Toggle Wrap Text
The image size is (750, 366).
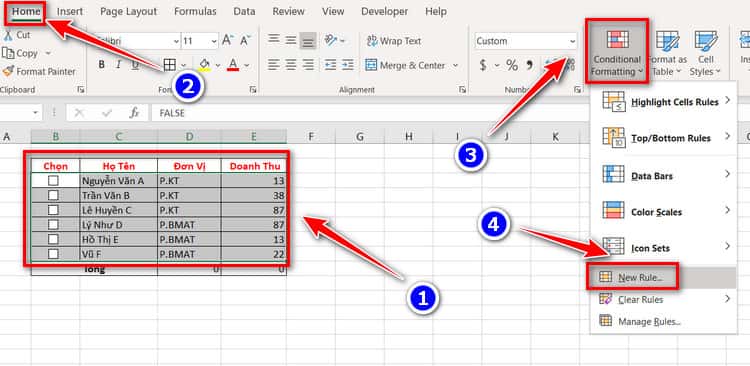point(394,41)
